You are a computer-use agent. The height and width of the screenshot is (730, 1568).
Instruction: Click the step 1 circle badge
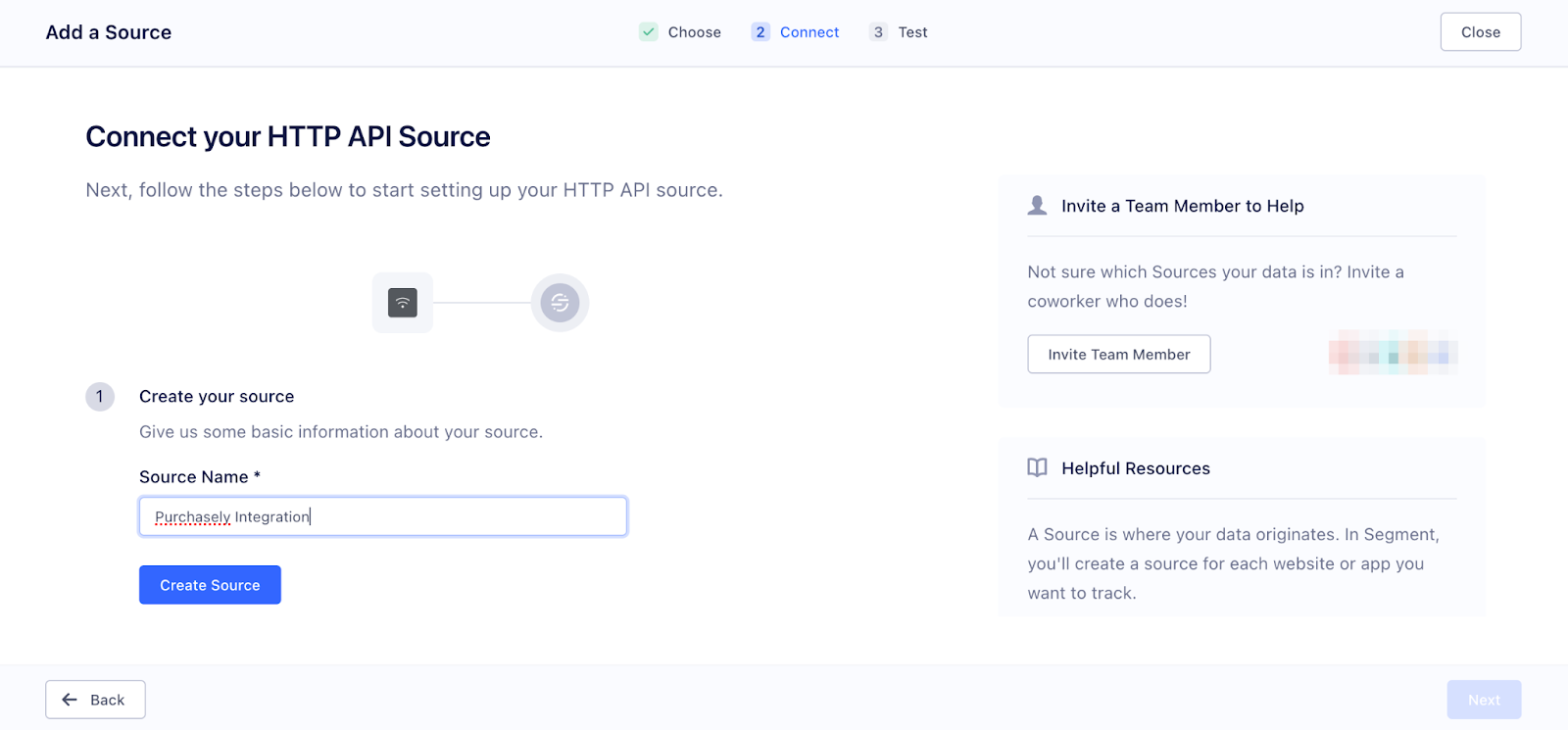[100, 397]
